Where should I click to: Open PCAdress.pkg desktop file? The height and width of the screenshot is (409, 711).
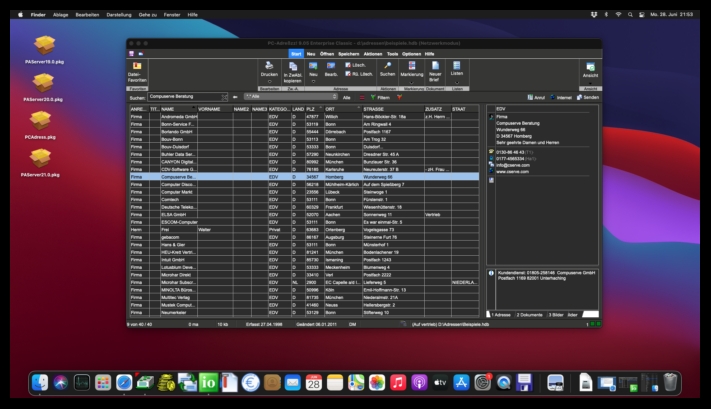pyautogui.click(x=40, y=125)
